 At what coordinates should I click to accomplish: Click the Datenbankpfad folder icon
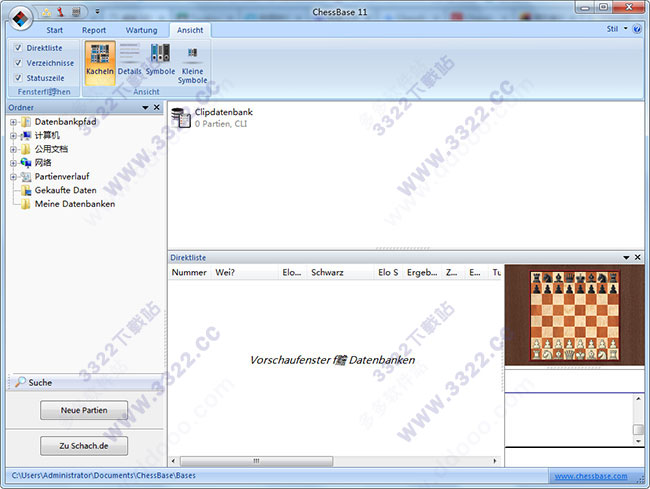pos(26,122)
